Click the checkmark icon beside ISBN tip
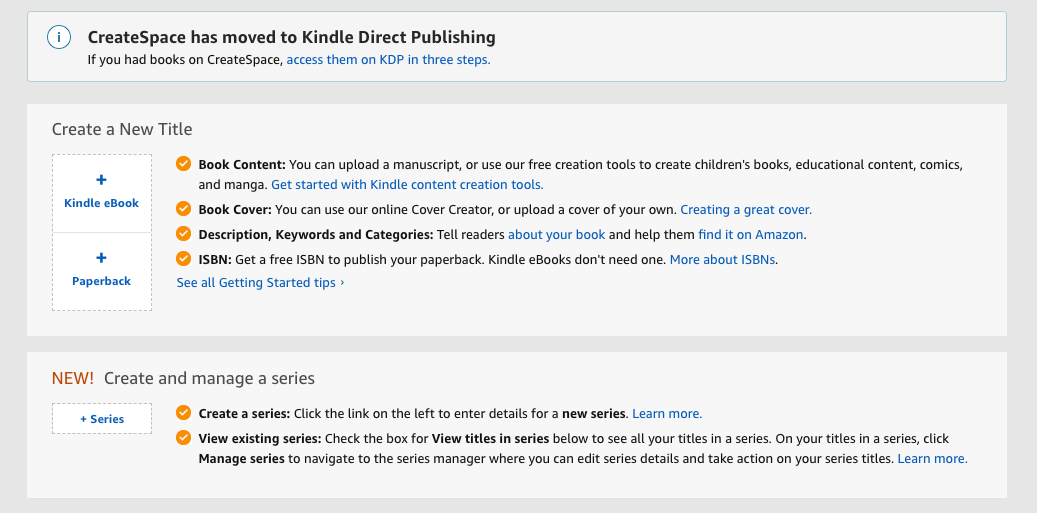This screenshot has width=1037, height=513. [183, 259]
